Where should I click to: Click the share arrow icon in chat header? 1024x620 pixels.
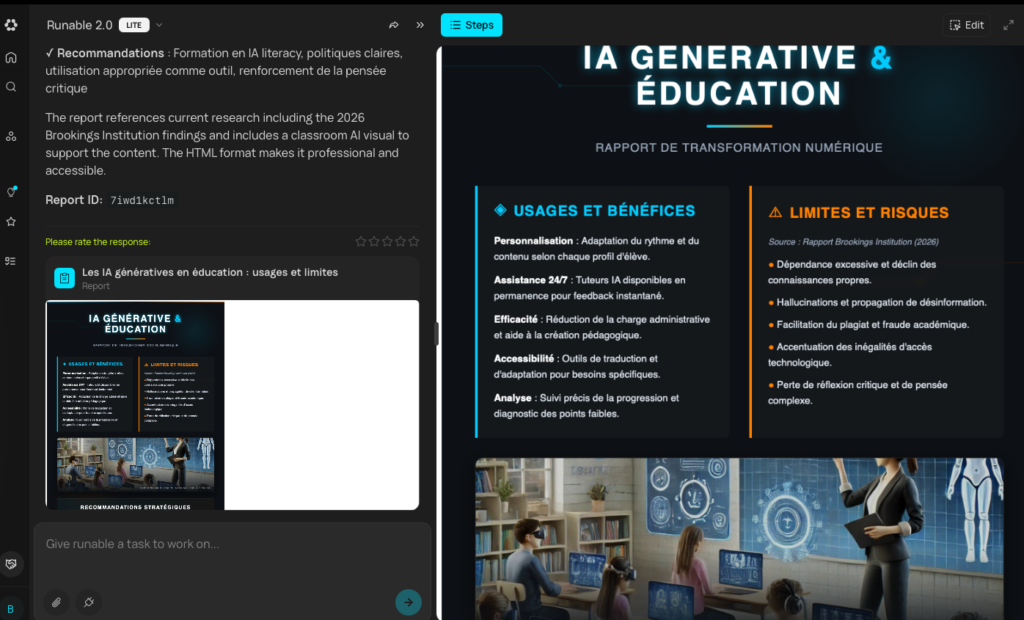[x=394, y=25]
